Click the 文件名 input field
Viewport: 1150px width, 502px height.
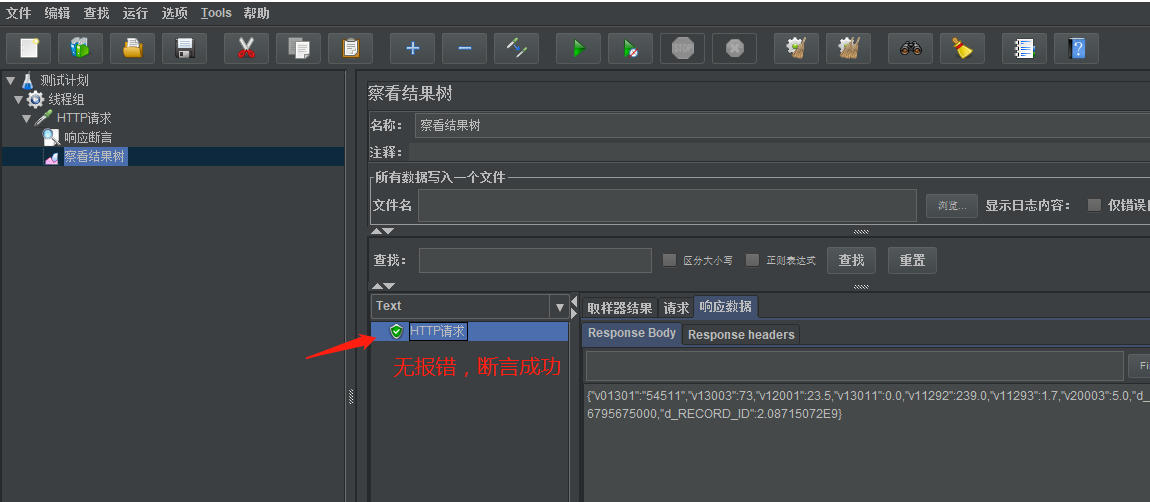pos(667,205)
